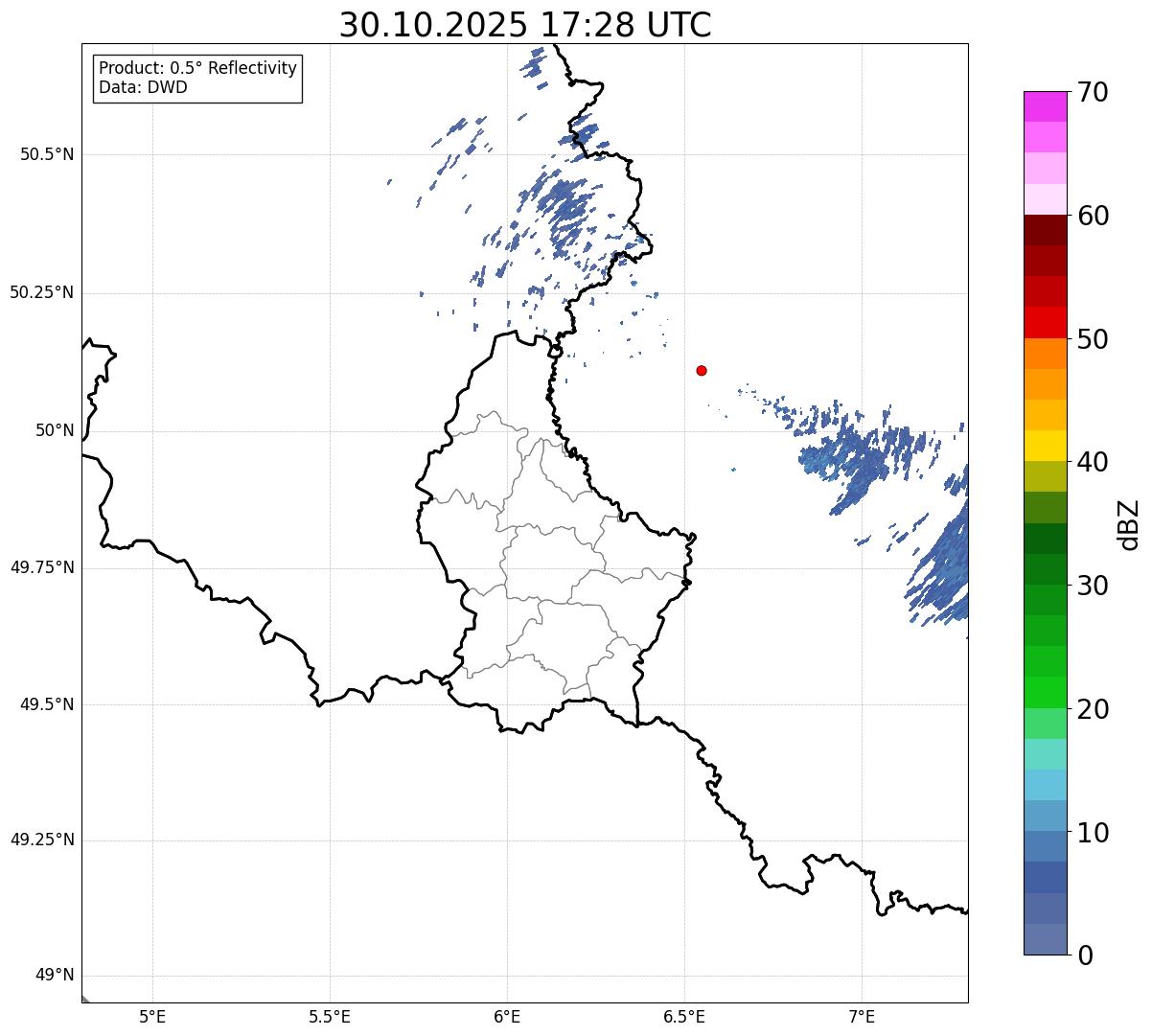Pick the bright red colorbar swatch below 55 dBZ
Screen dimensions: 1152x1036
coord(1045,323)
